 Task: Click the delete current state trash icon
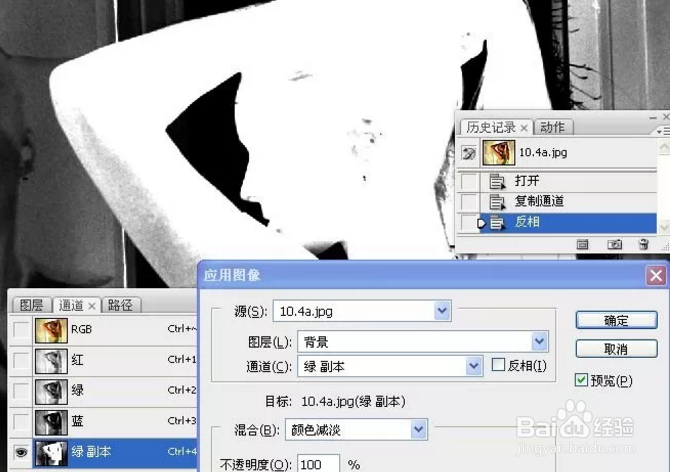click(643, 244)
